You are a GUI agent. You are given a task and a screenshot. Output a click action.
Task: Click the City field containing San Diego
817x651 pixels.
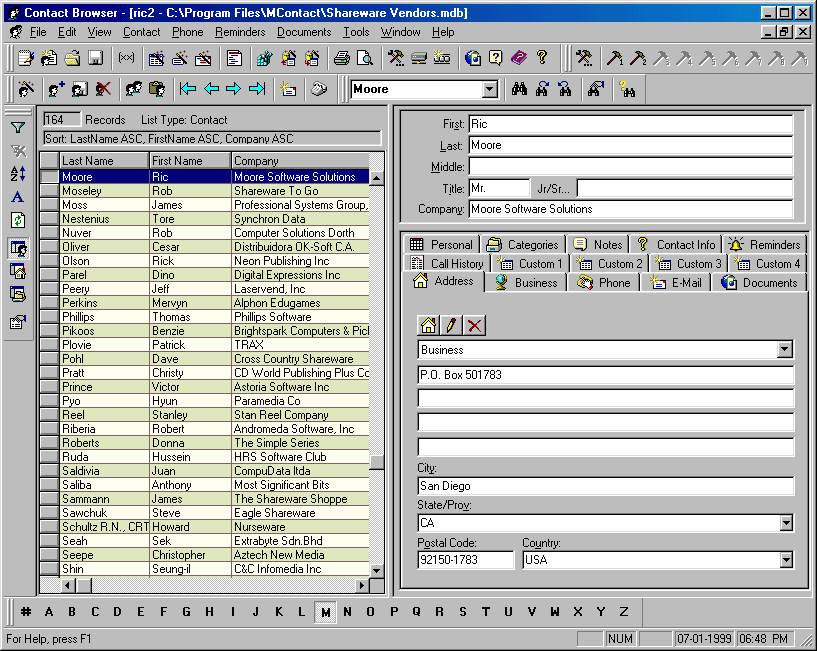click(605, 486)
